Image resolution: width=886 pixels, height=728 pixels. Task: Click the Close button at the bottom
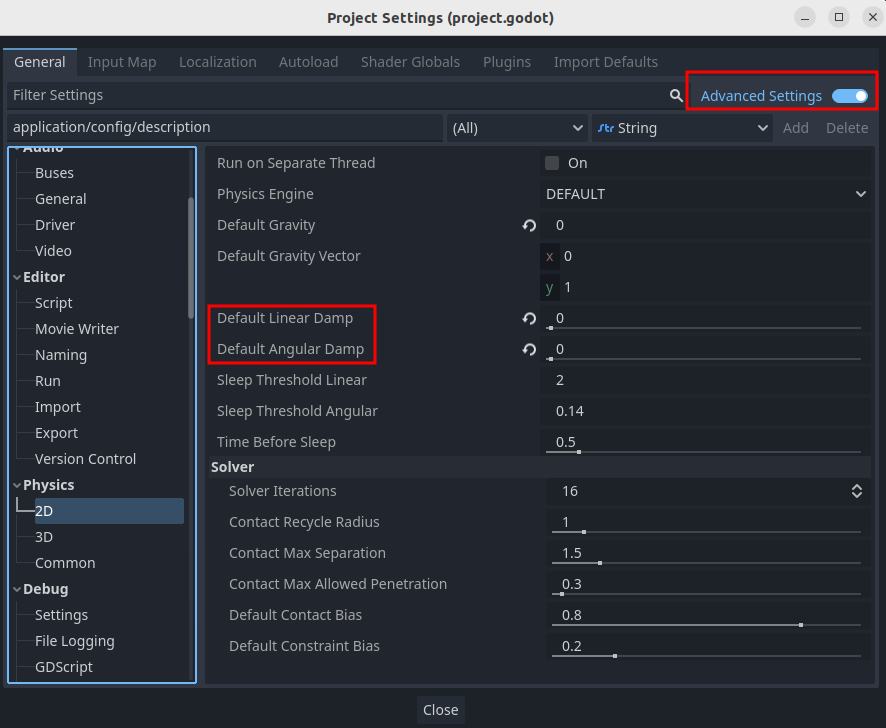[x=440, y=710]
